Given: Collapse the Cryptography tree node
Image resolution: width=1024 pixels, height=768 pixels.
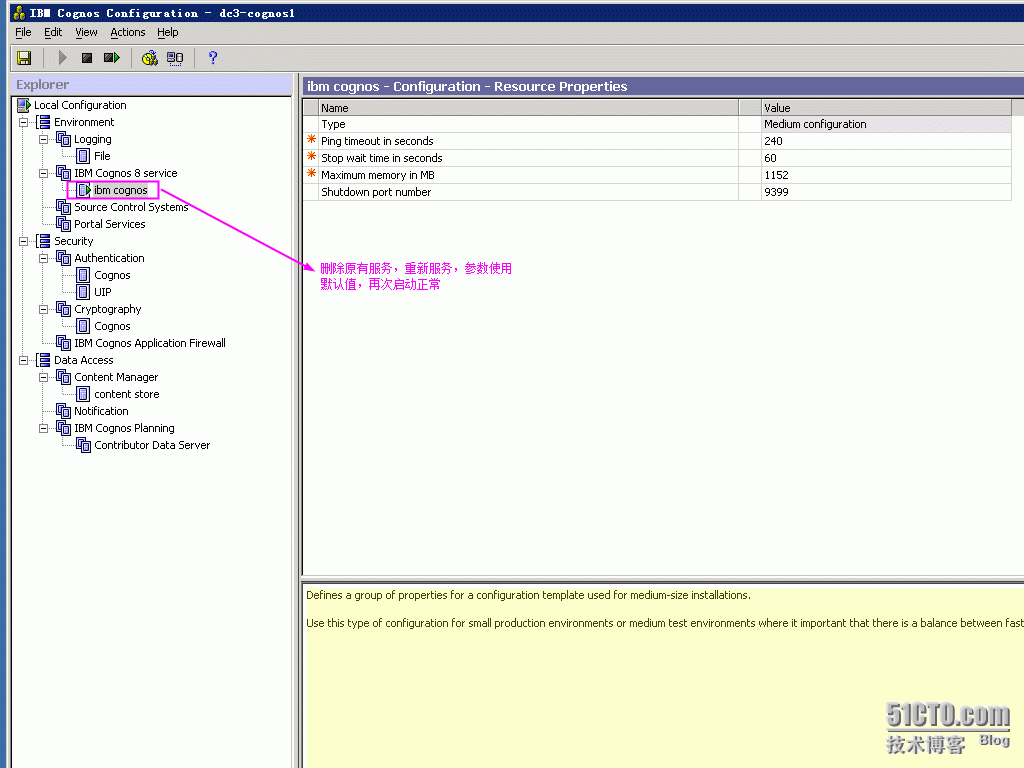Looking at the screenshot, I should 43,309.
